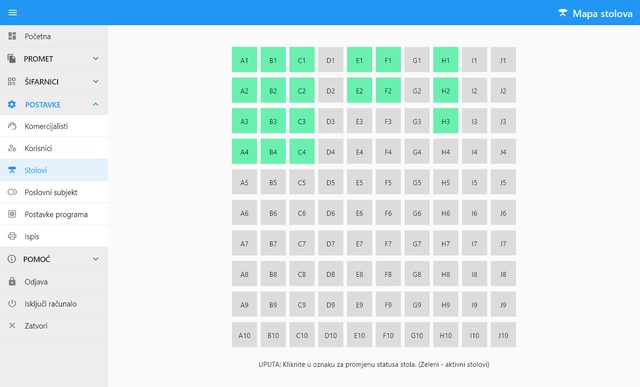The width and height of the screenshot is (640, 387).
Task: Open the hamburger menu icon
Action: (x=13, y=13)
